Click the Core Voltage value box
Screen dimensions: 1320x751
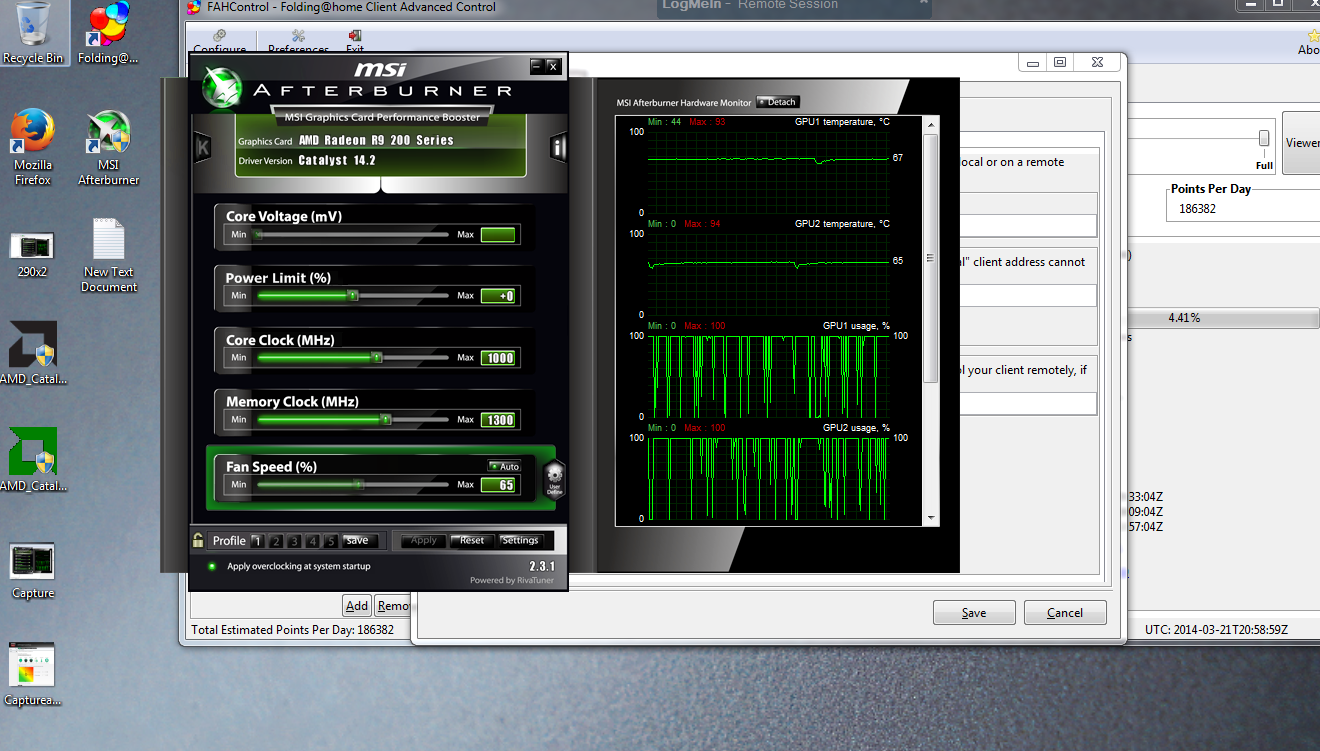pos(498,235)
